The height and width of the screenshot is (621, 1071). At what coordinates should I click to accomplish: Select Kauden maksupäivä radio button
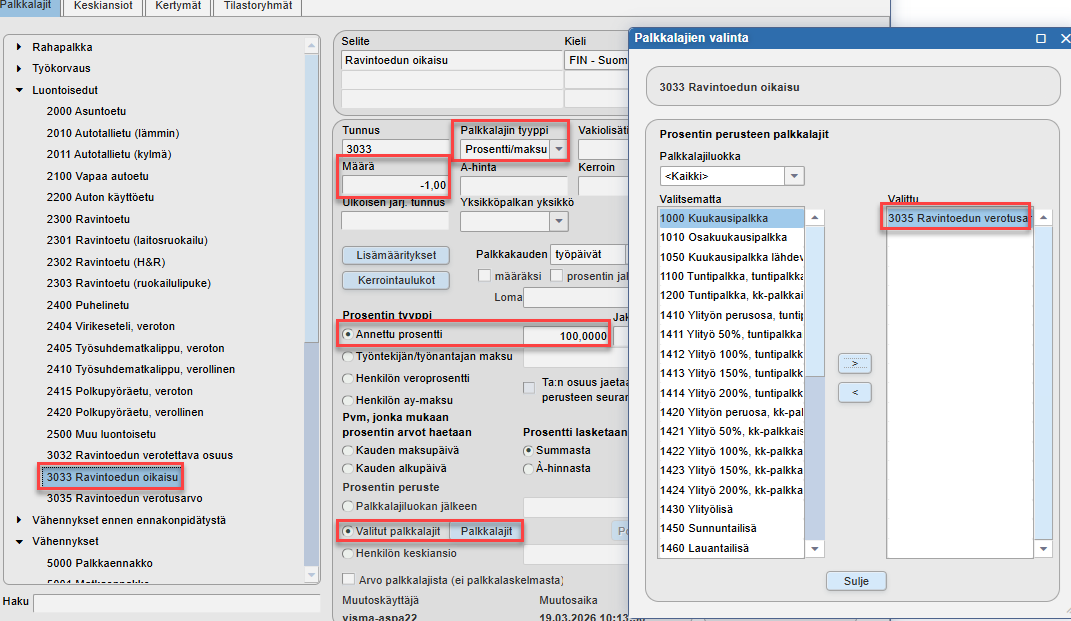(348, 451)
